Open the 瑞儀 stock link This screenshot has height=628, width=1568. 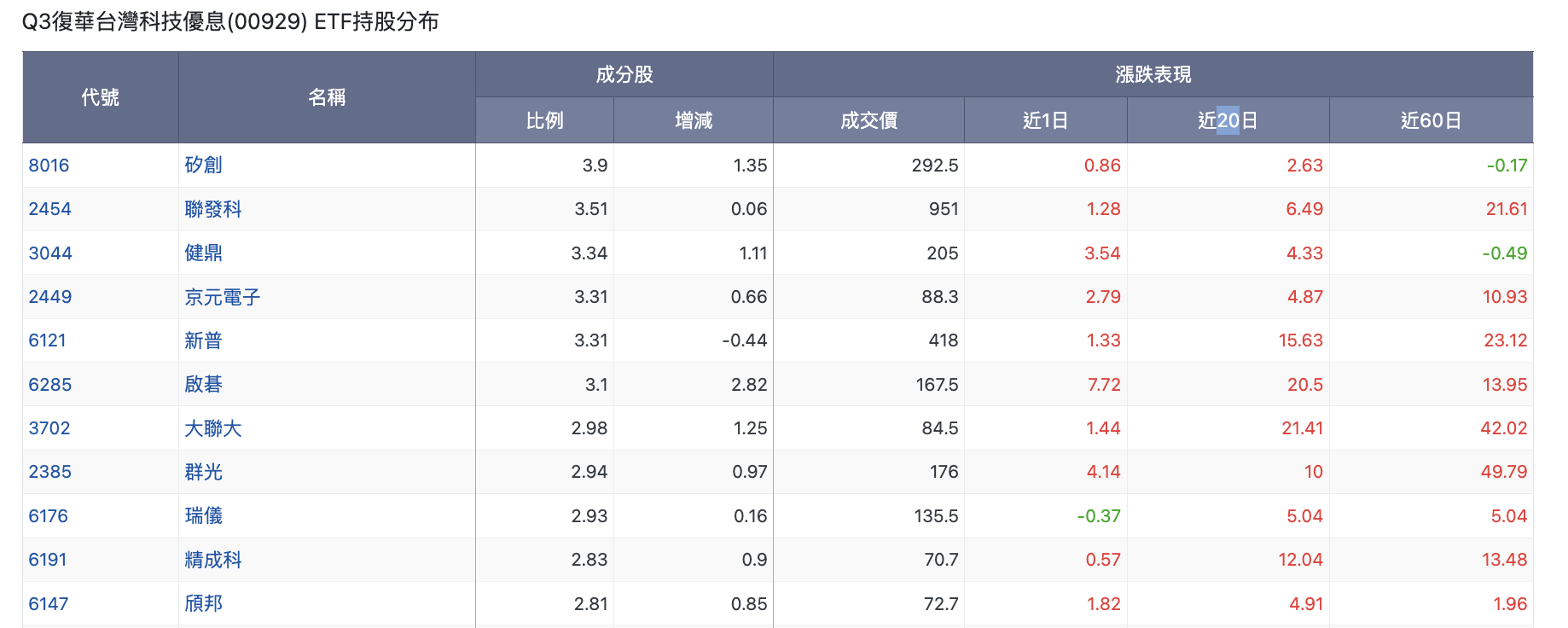[203, 516]
